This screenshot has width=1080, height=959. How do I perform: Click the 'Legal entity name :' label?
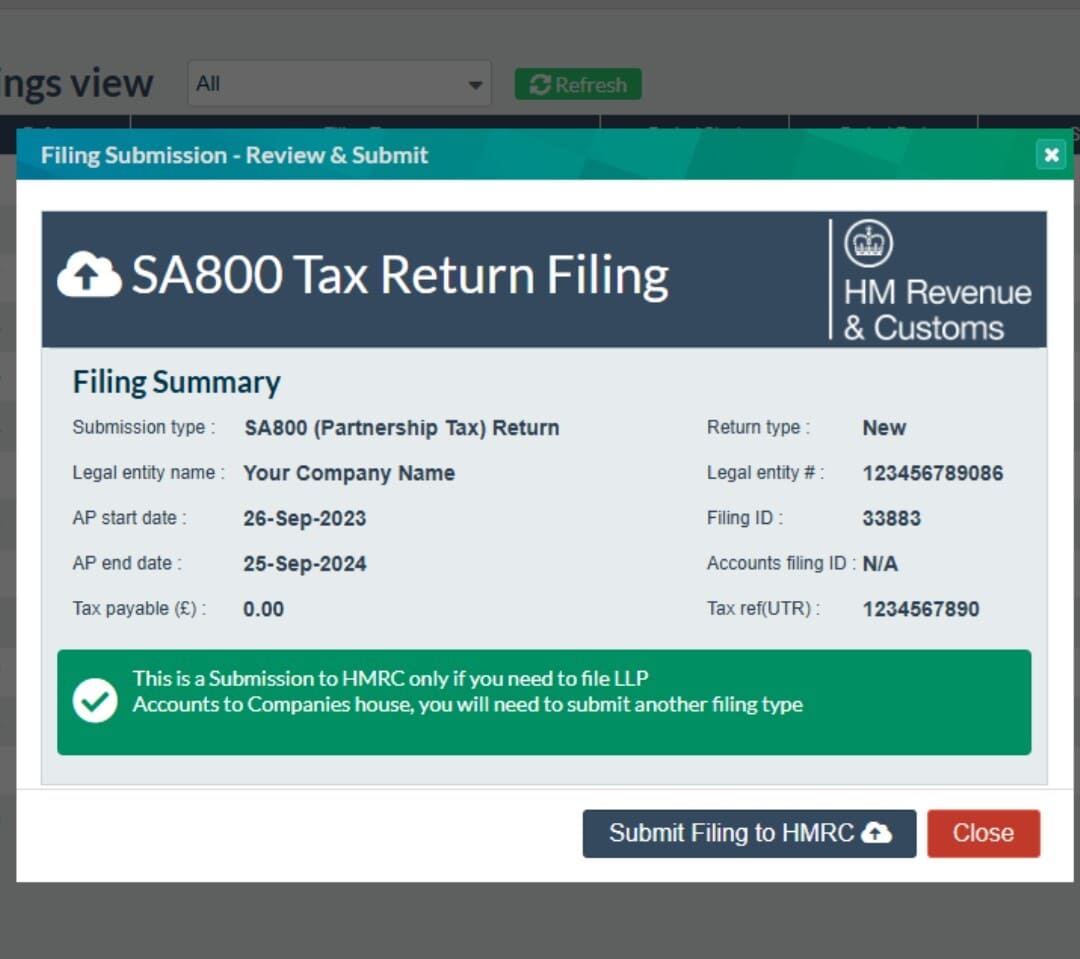click(x=149, y=473)
